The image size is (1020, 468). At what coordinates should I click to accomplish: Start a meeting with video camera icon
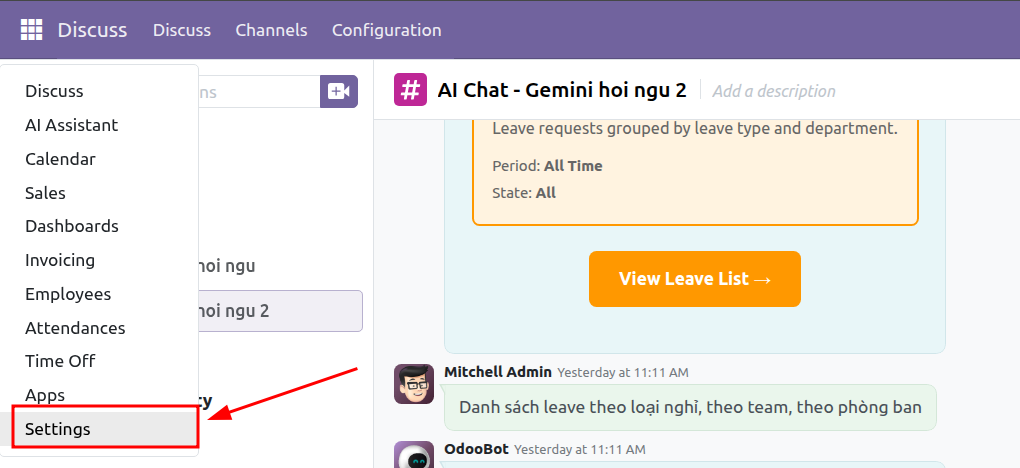(339, 91)
